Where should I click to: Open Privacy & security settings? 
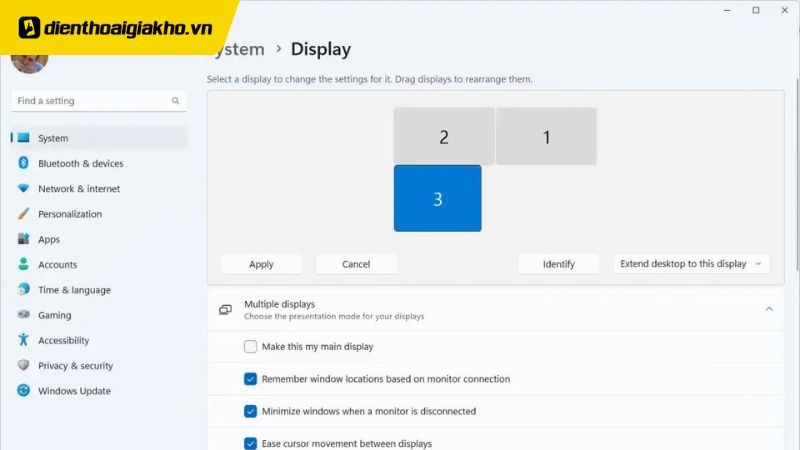tap(99, 366)
